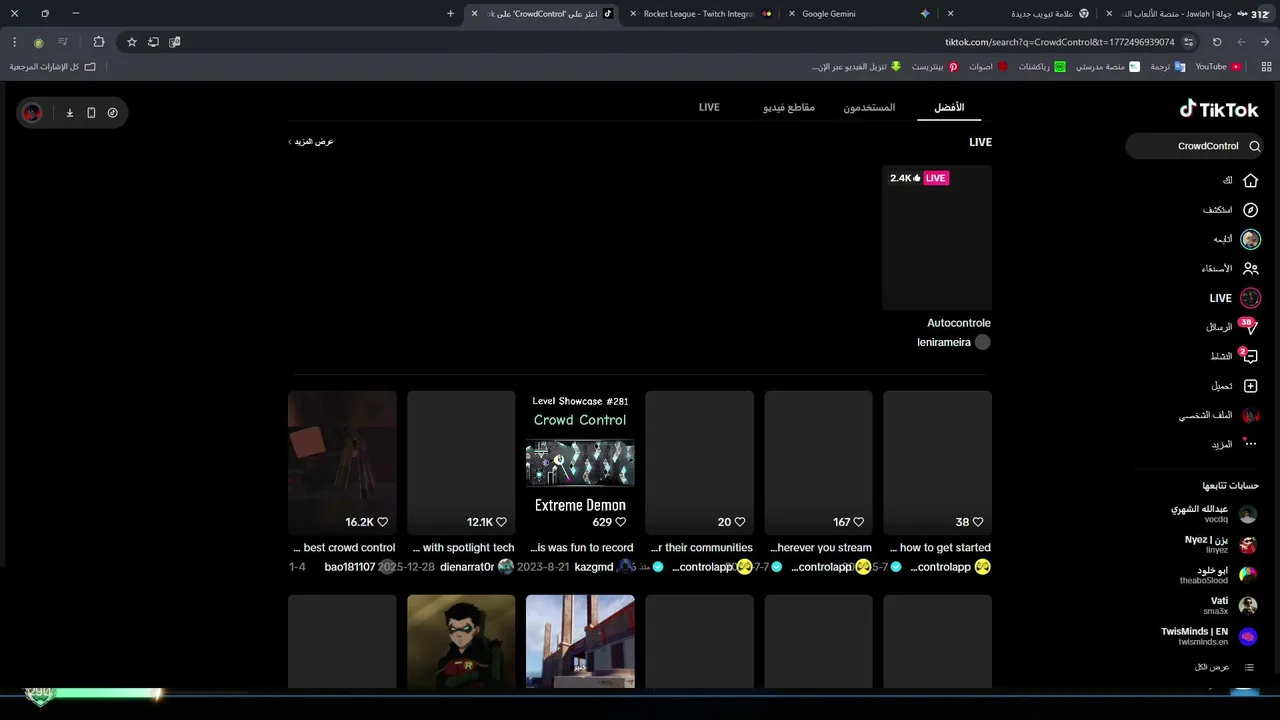Select the مقاطع فيديو (Videos) results tab
Viewport: 1280px width, 720px height.
coord(789,107)
